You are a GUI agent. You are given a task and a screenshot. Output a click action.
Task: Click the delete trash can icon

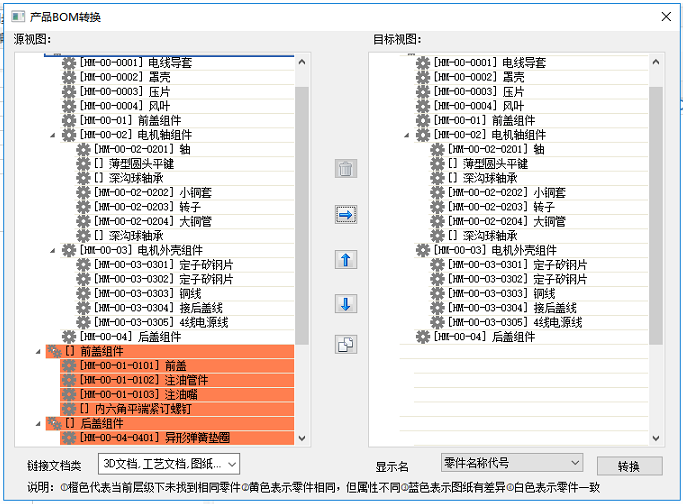tap(346, 169)
